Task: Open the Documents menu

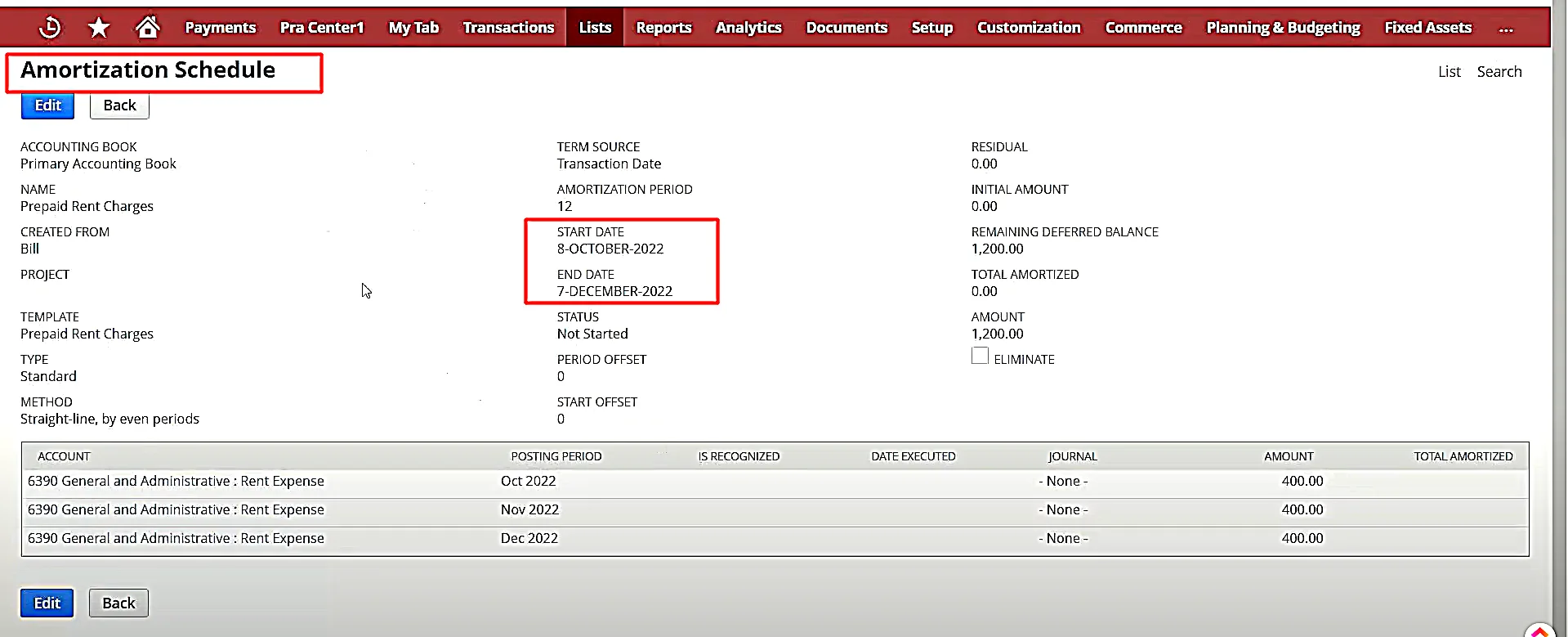Action: coord(847,28)
